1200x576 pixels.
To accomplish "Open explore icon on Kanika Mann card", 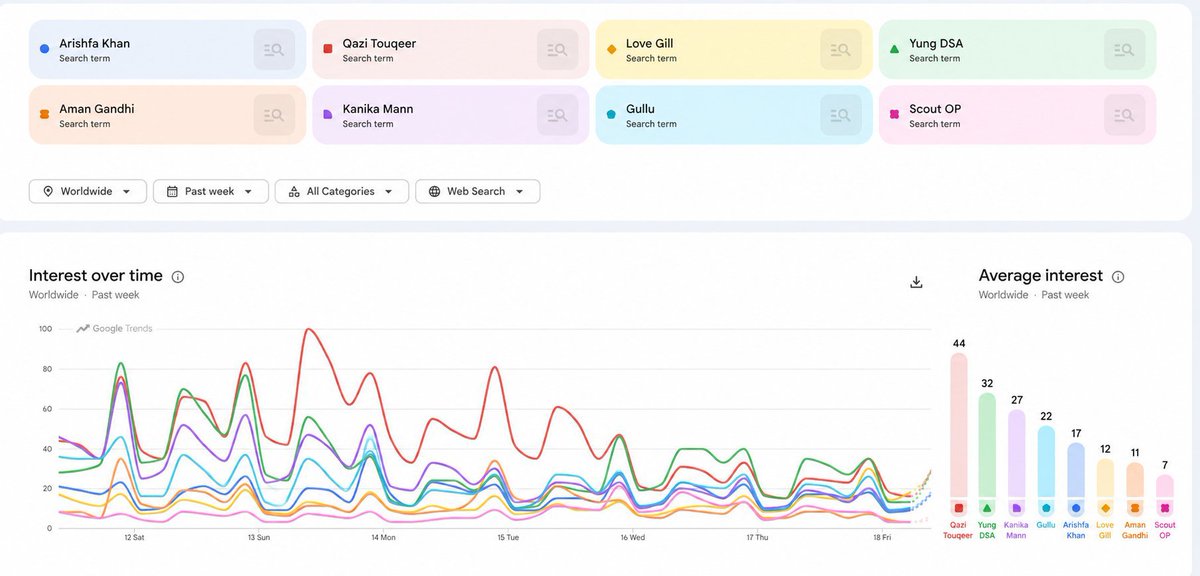I will pyautogui.click(x=558, y=115).
